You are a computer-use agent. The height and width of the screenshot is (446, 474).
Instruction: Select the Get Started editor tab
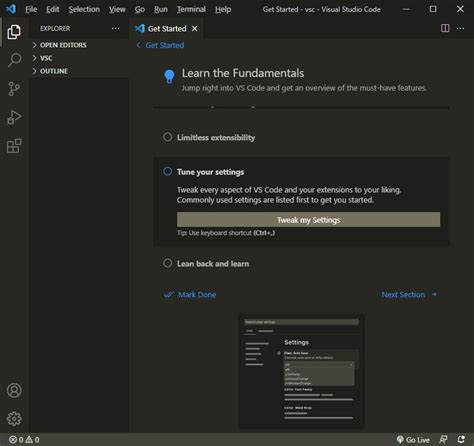point(166,29)
